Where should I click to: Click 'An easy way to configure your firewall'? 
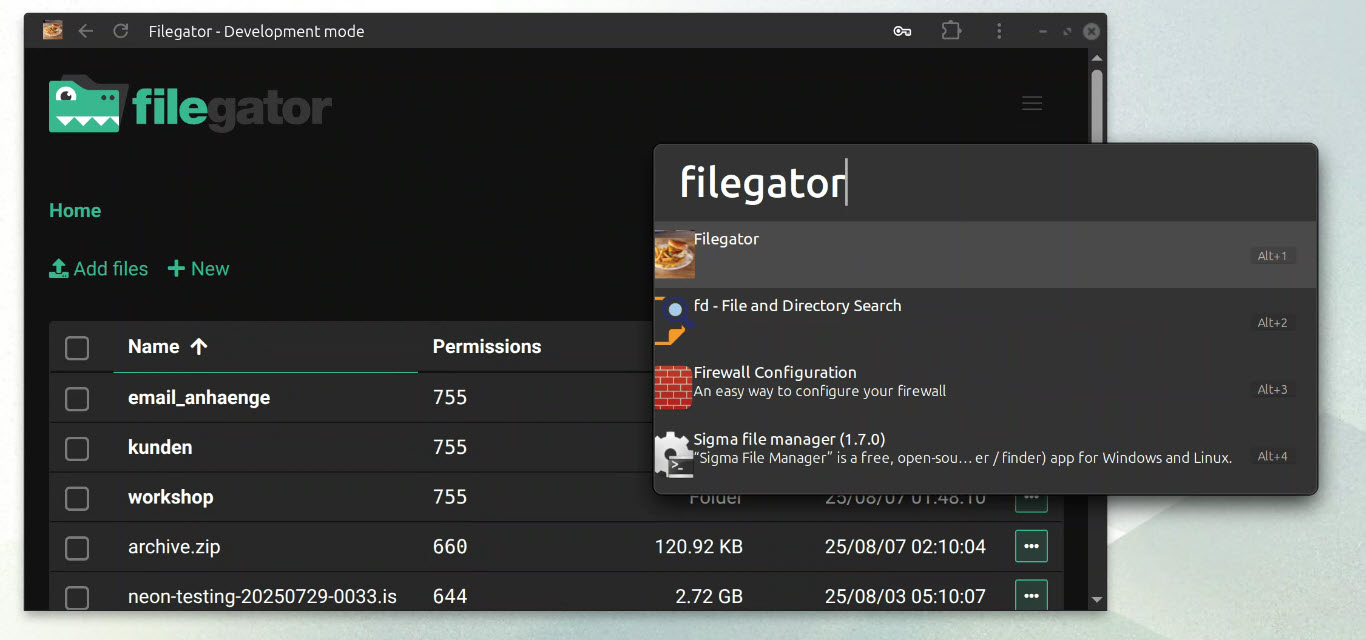[820, 391]
